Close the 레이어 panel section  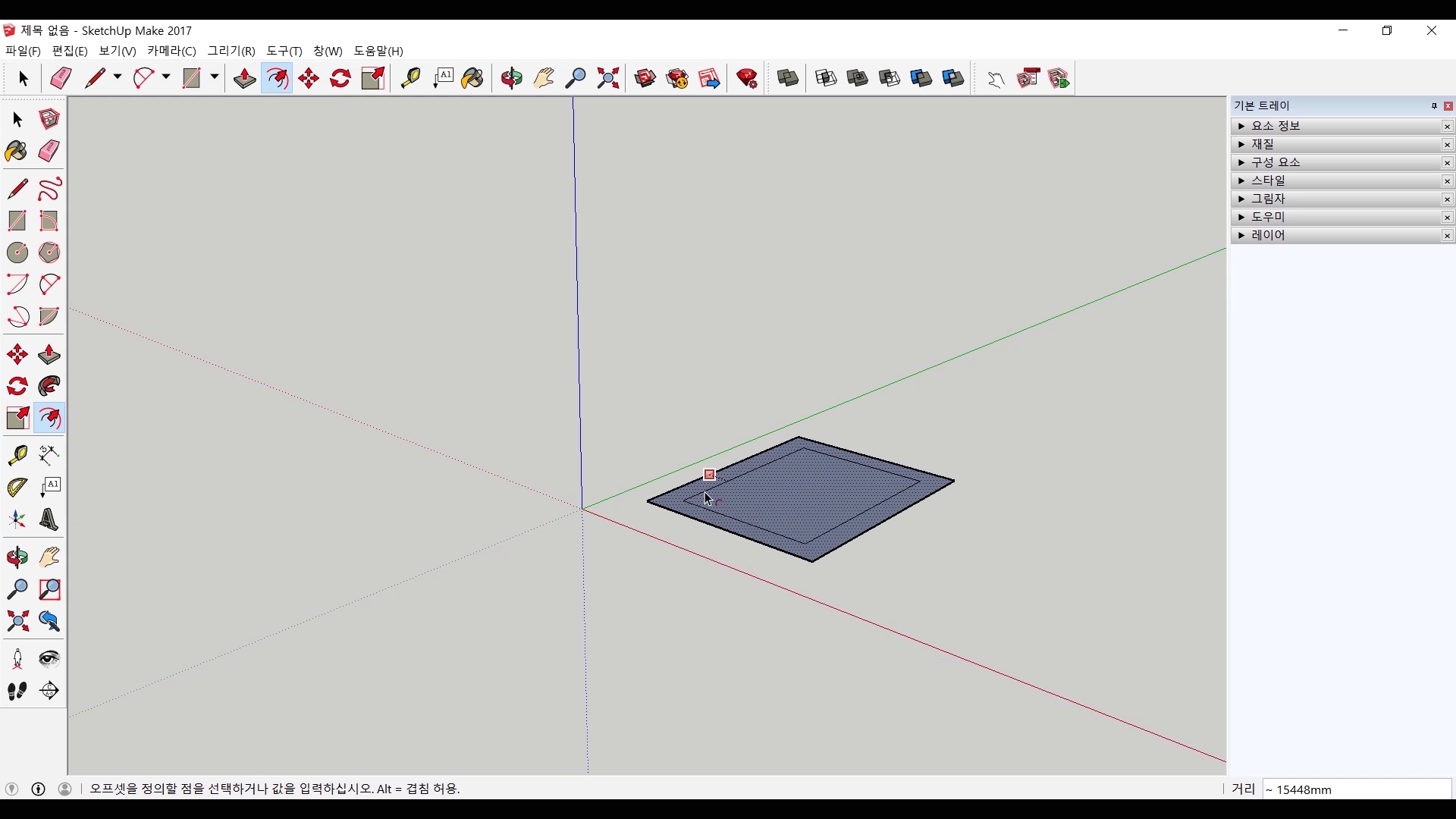[1447, 236]
